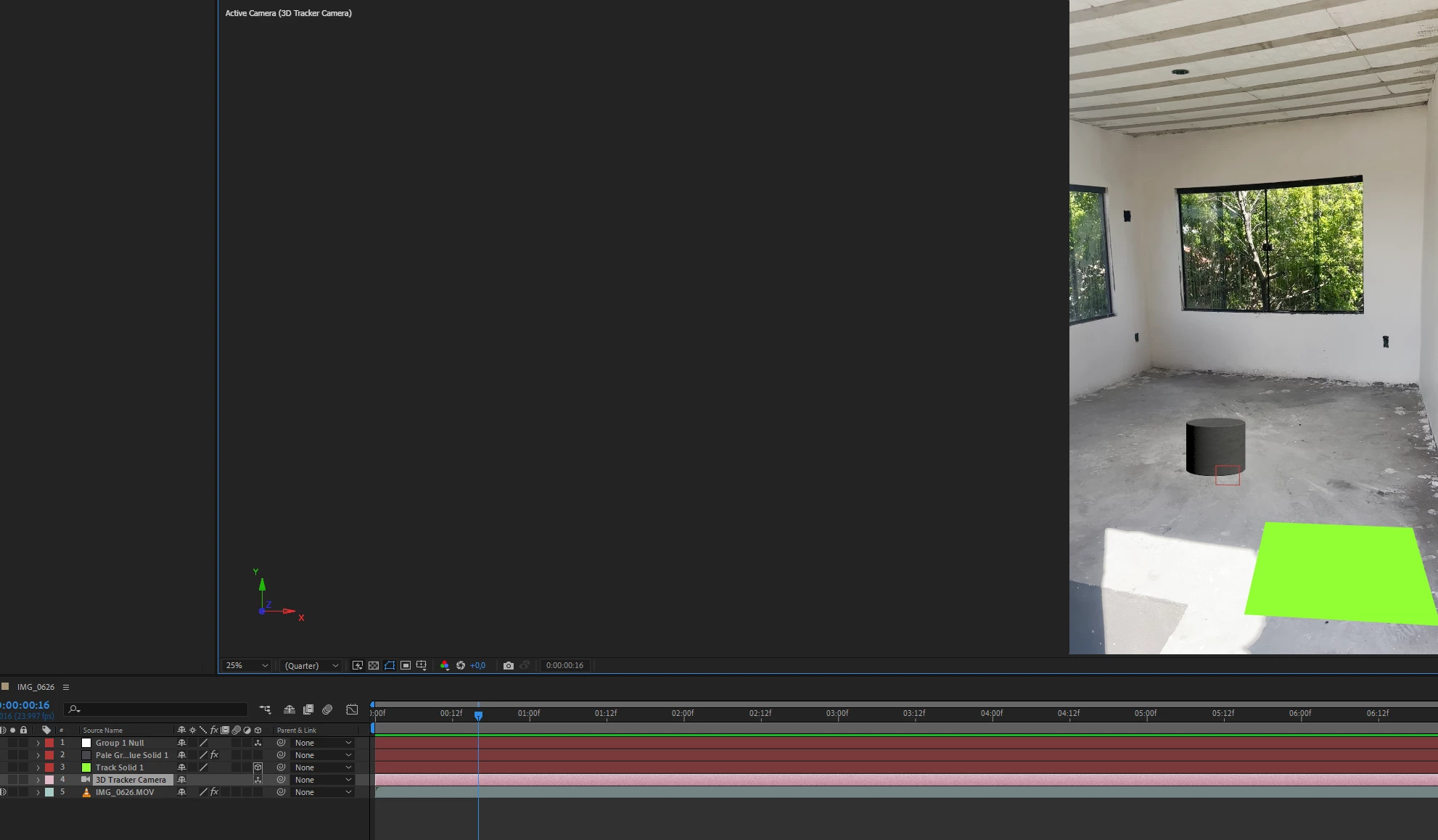Toggle audio for IMG_0626.MOV layer
This screenshot has height=840, width=1438.
(3, 792)
